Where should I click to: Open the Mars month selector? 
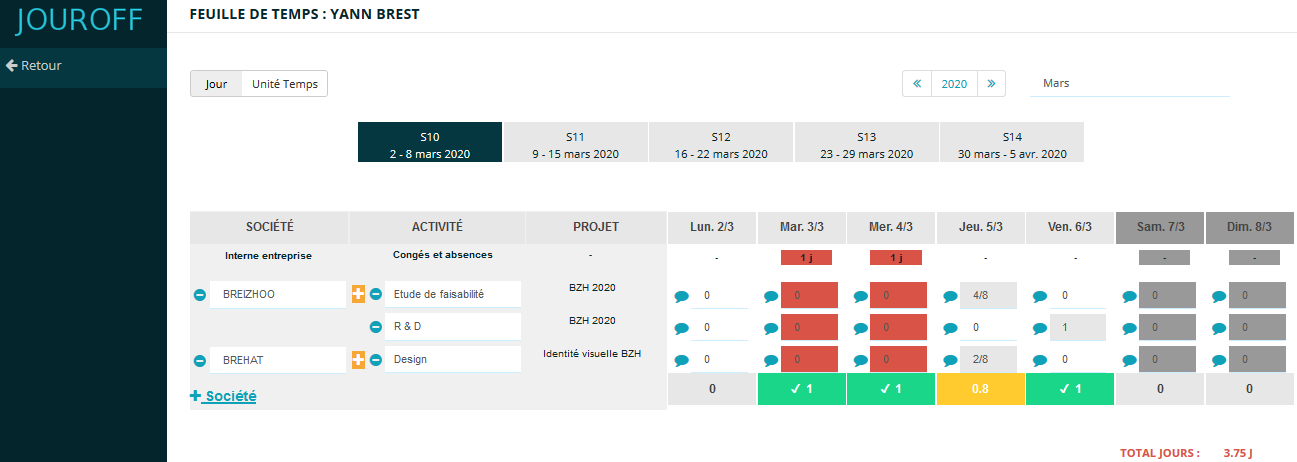point(1129,84)
